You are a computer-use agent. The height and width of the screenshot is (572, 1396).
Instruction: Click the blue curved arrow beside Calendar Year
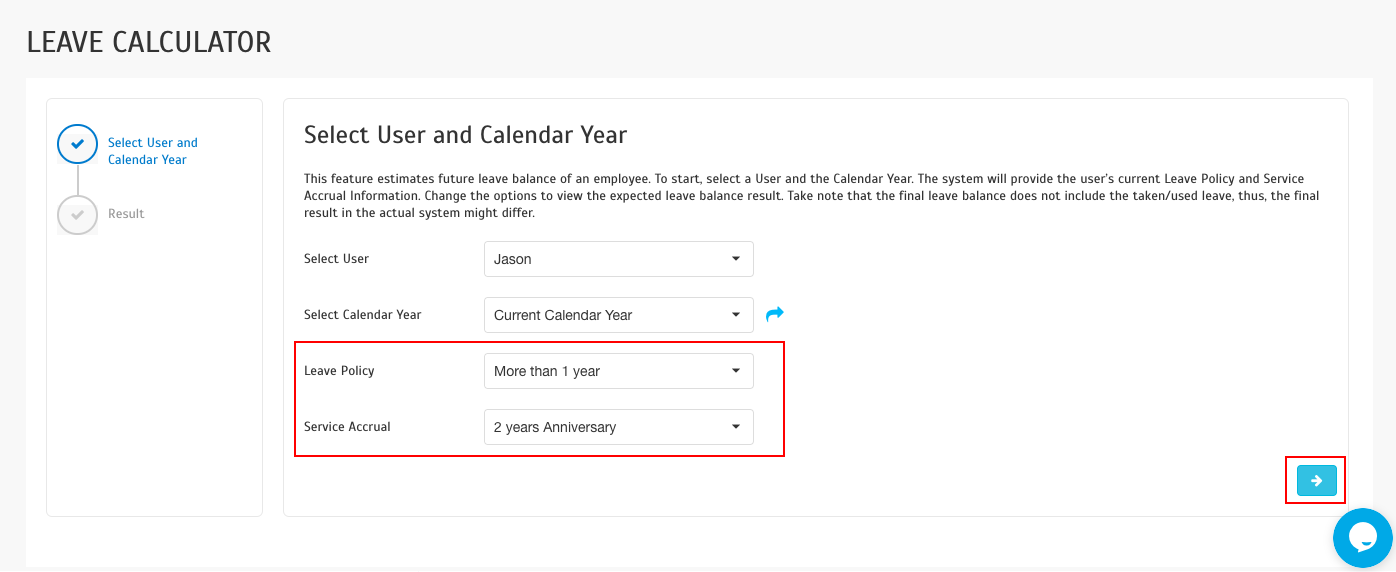pyautogui.click(x=774, y=314)
